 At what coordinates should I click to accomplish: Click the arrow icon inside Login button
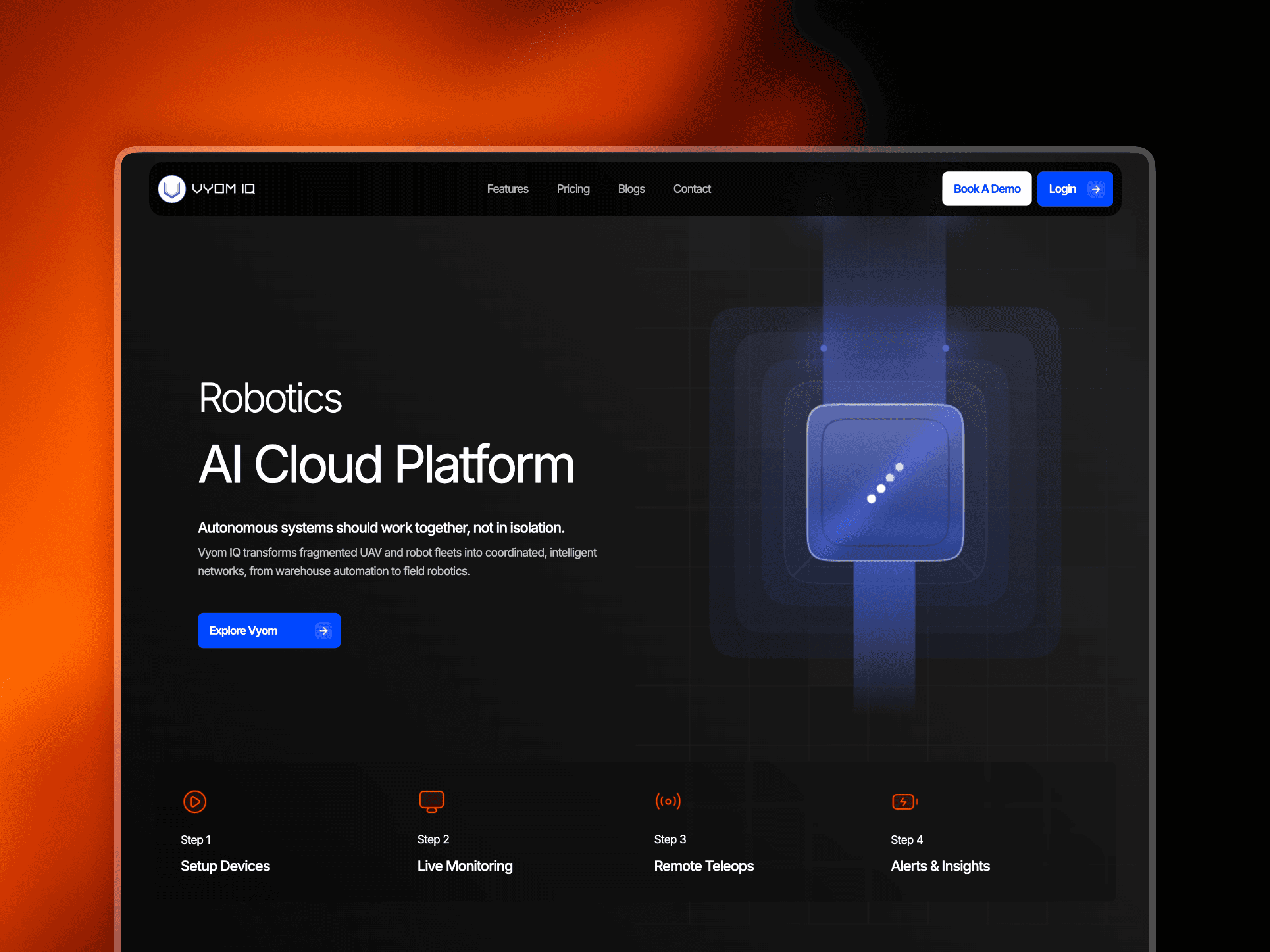[1095, 189]
